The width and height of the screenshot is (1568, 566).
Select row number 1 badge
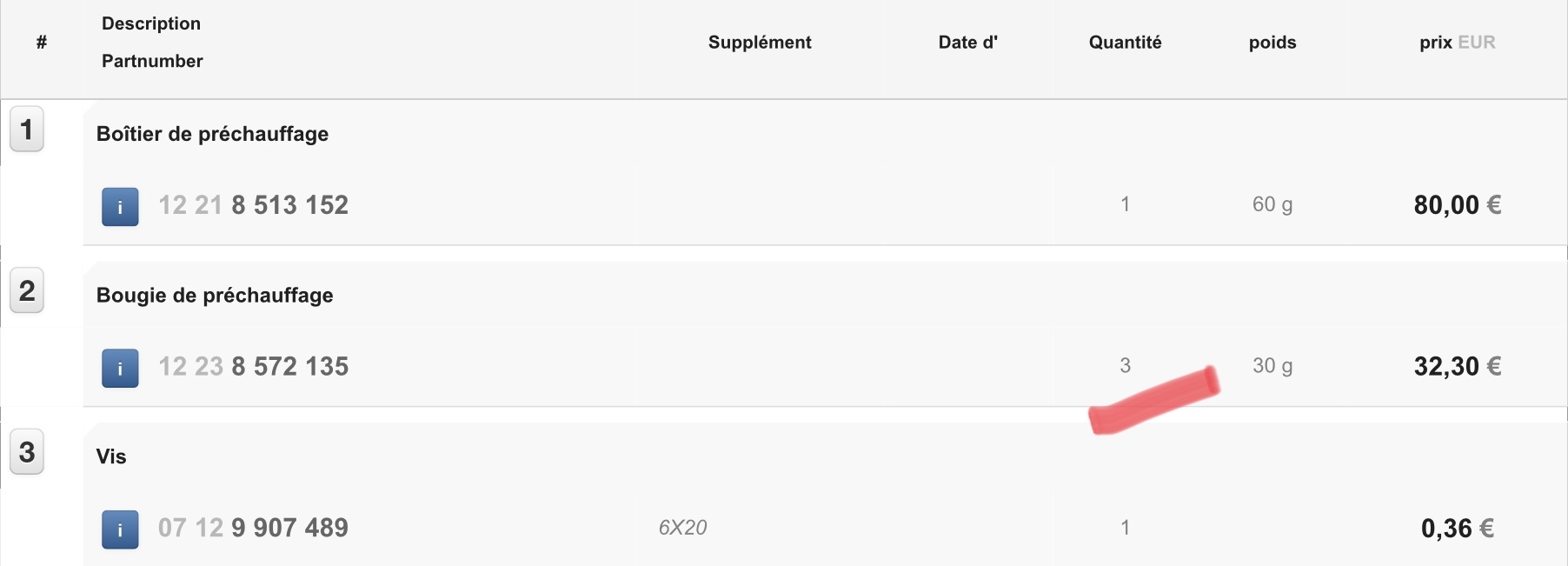pyautogui.click(x=27, y=130)
